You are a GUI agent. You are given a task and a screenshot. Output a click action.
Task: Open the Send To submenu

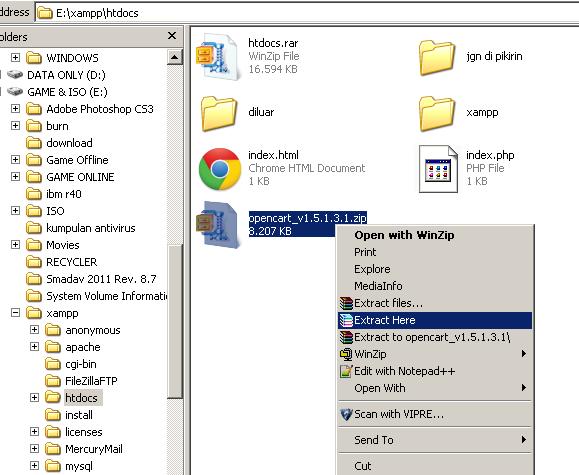click(x=435, y=440)
